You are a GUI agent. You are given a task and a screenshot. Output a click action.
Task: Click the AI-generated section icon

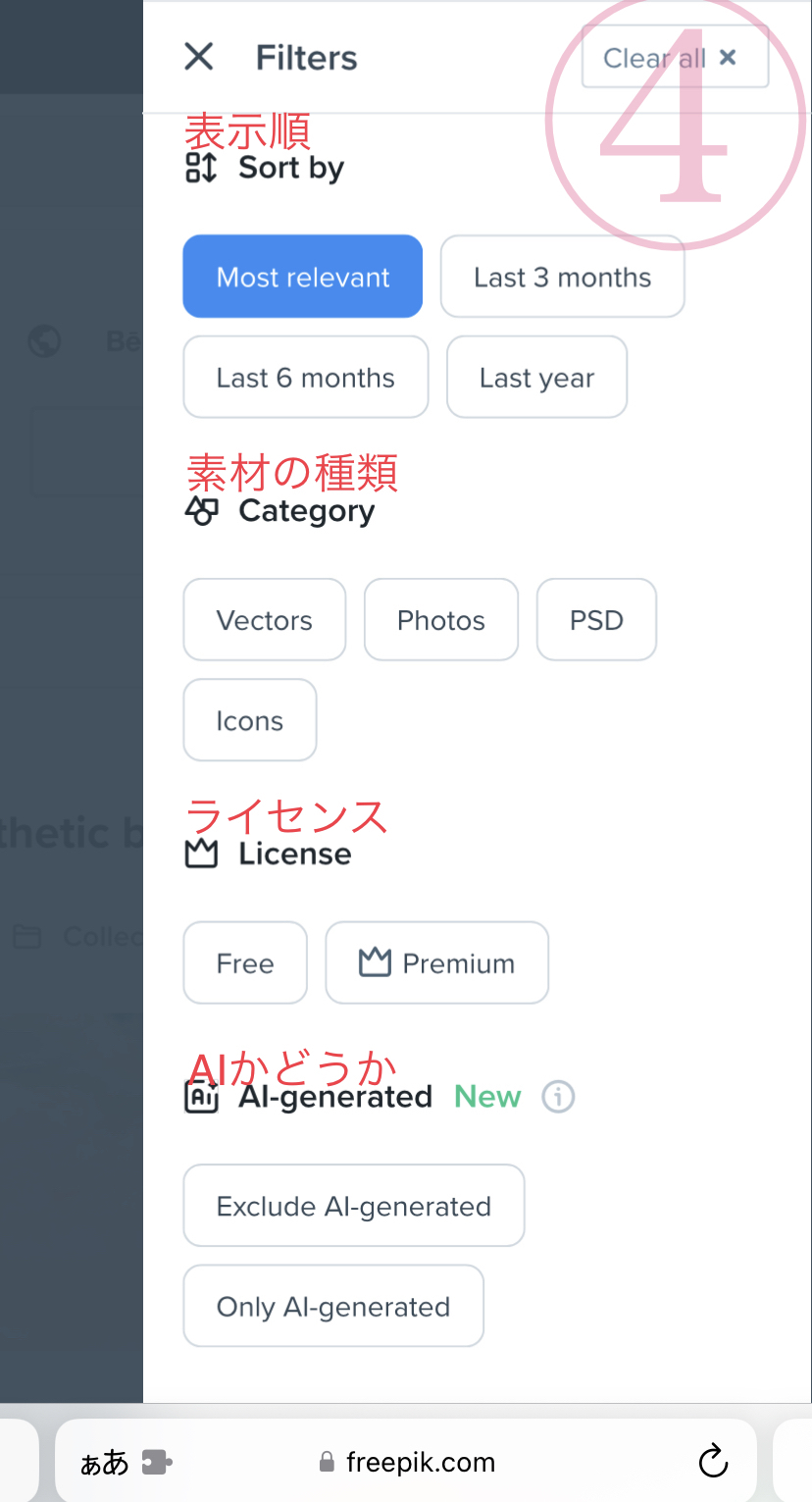click(x=201, y=1096)
